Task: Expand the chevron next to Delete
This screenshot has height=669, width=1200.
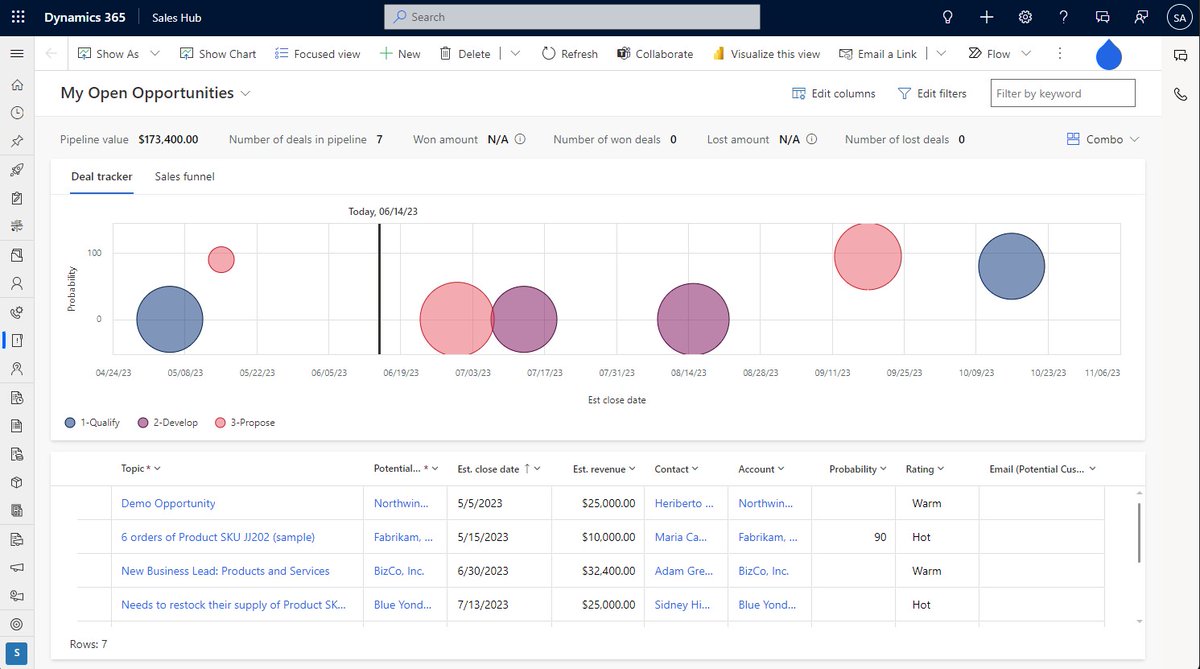Action: pyautogui.click(x=515, y=54)
